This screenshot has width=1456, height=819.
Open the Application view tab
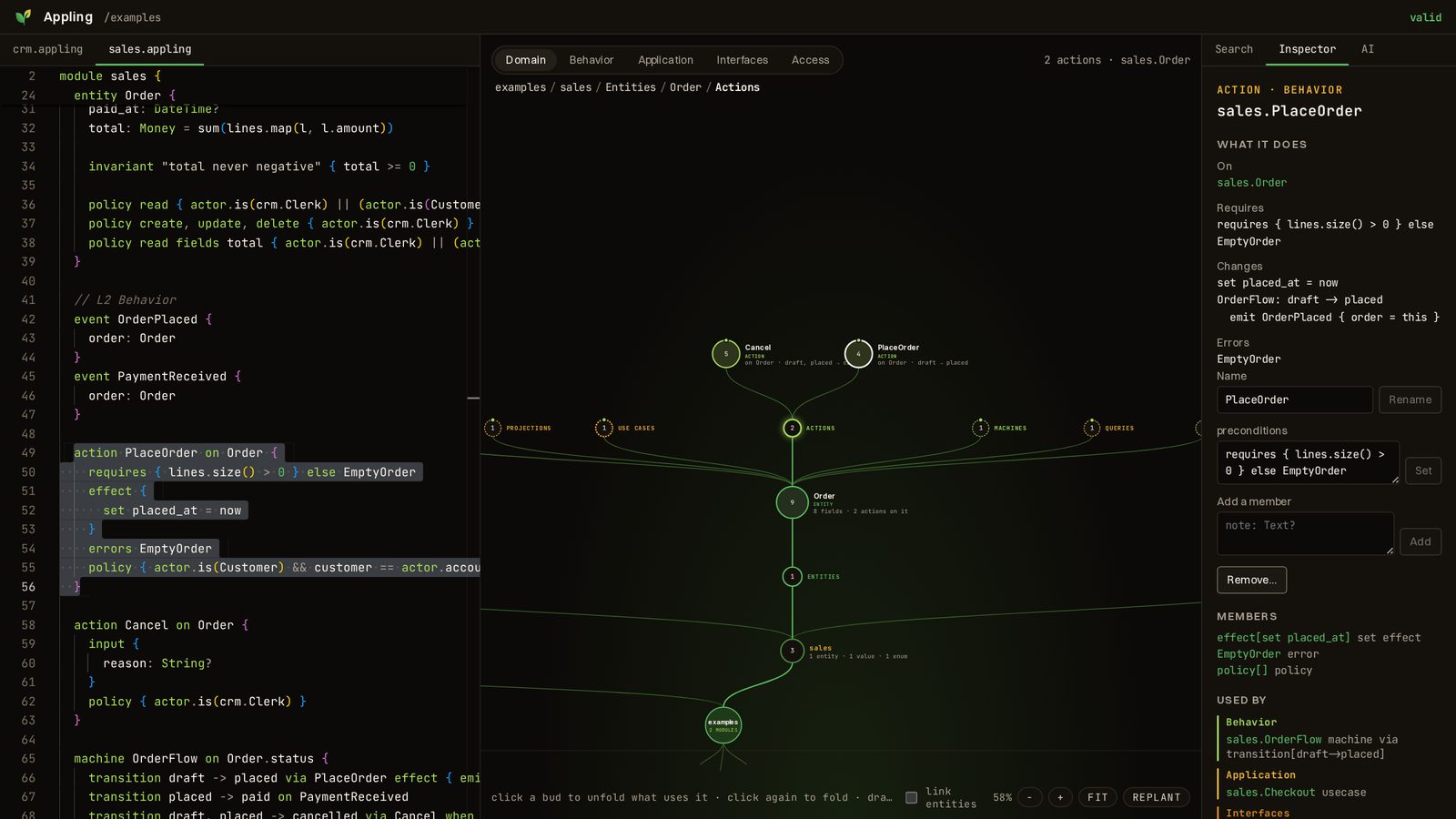point(665,60)
